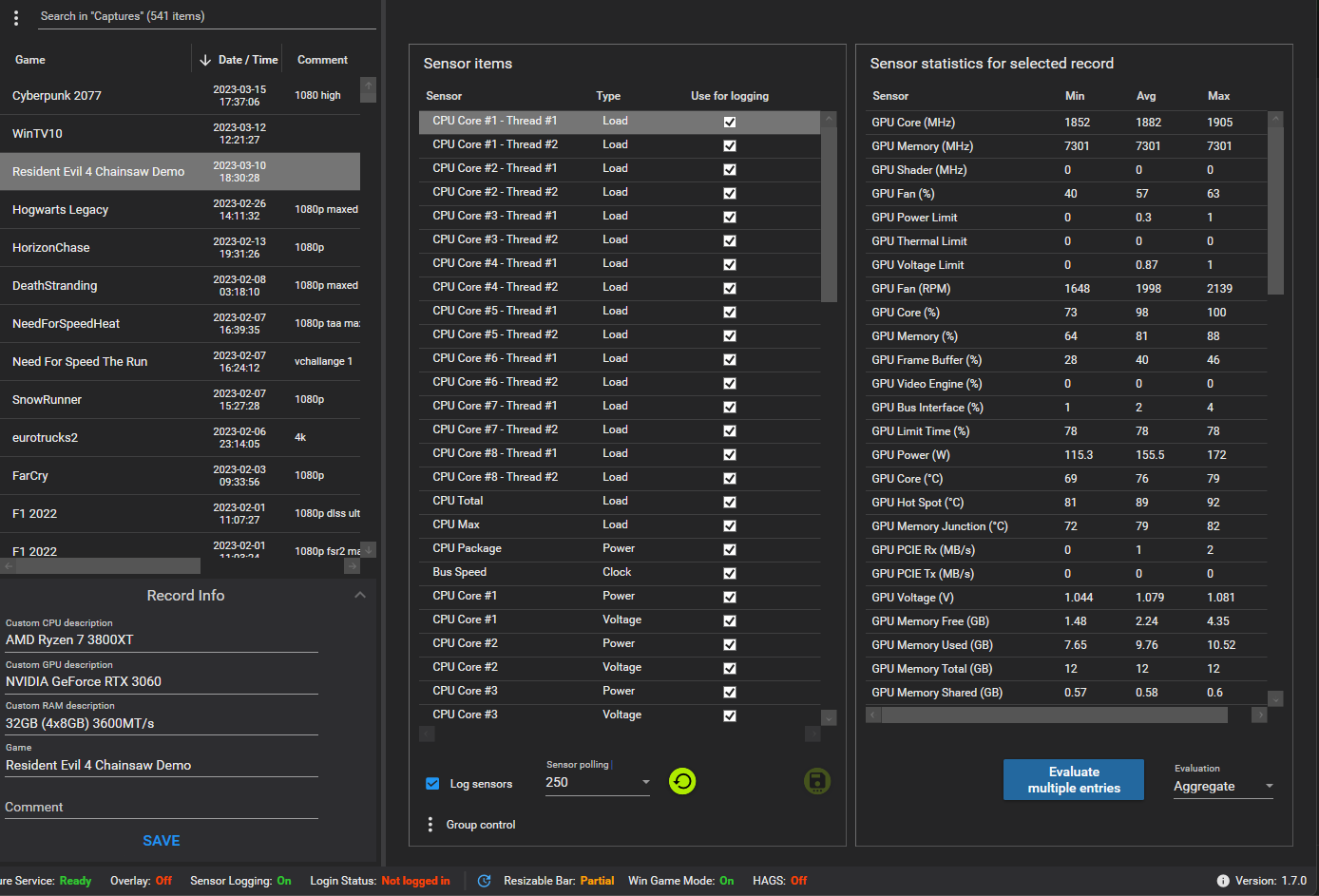Edit the Custom RAM description field
The height and width of the screenshot is (896, 1319).
pyautogui.click(x=162, y=724)
